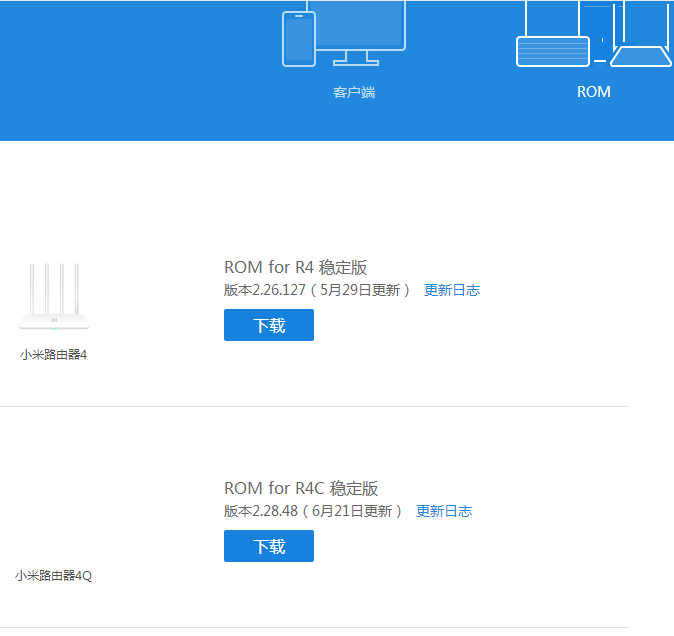The width and height of the screenshot is (674, 636).
Task: Click the ROM for R4C 稳定版 title
Action: click(301, 488)
